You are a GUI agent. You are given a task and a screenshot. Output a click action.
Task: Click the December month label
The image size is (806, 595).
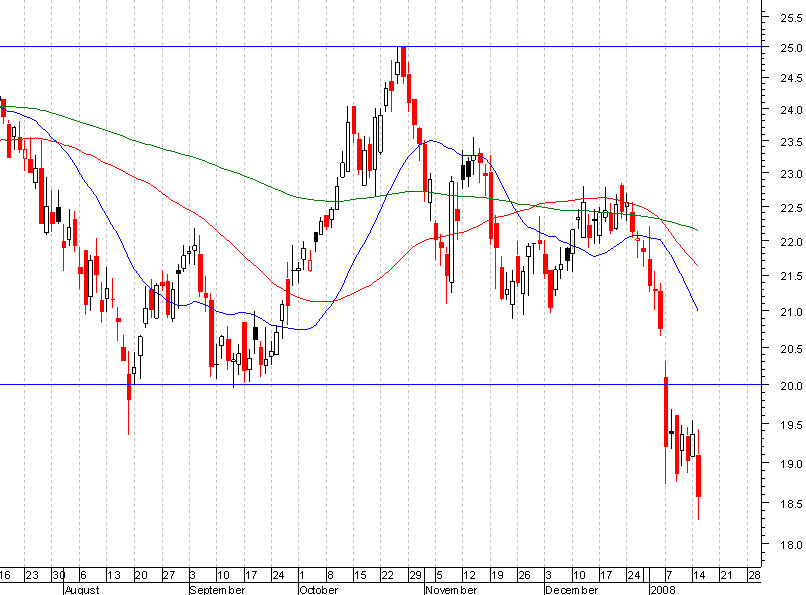[572, 589]
